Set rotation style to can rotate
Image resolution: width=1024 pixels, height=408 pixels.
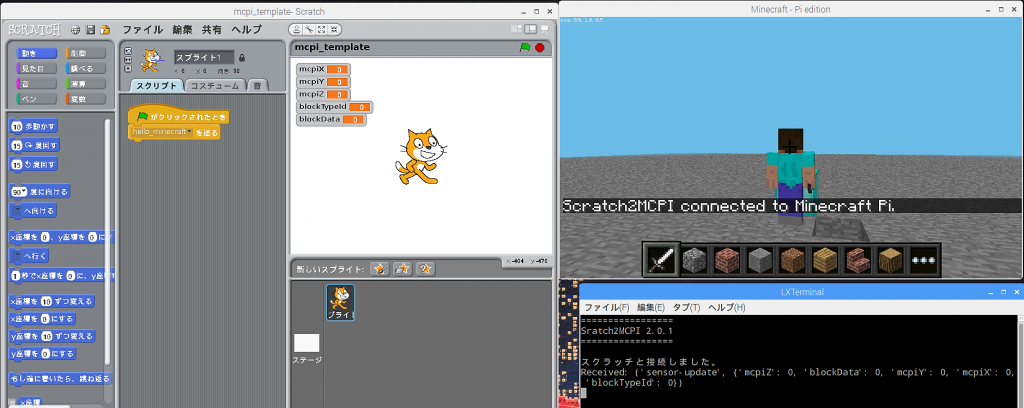128,50
